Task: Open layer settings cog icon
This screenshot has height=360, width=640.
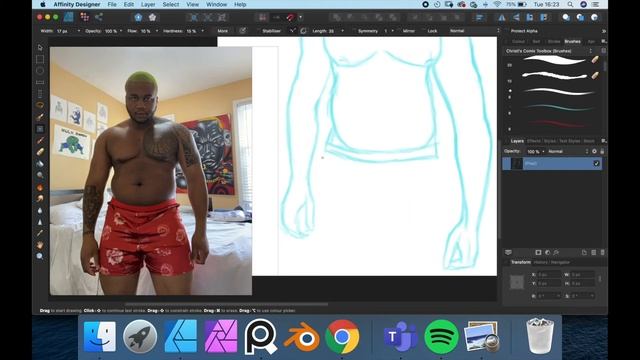Action: pyautogui.click(x=594, y=151)
